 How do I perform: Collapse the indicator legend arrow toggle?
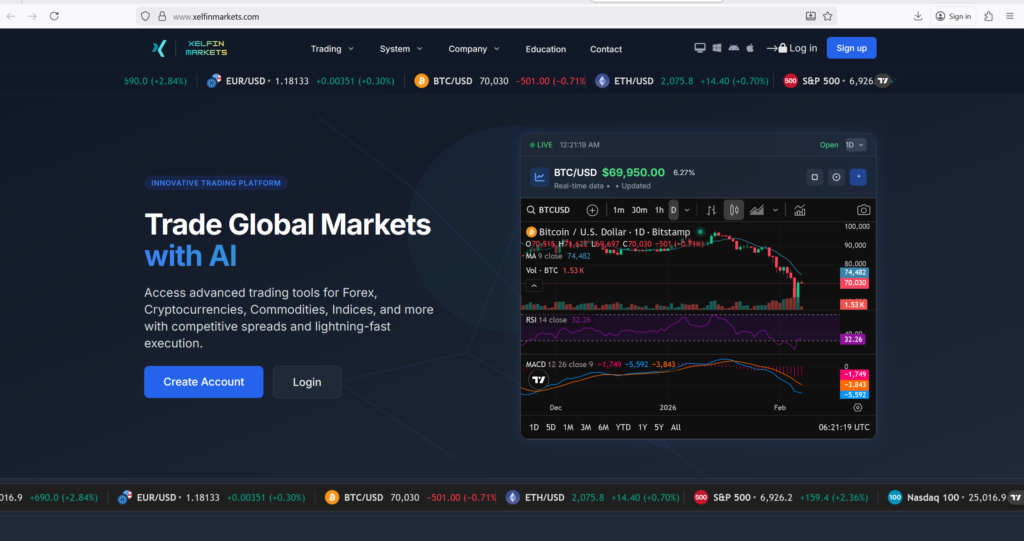click(534, 285)
